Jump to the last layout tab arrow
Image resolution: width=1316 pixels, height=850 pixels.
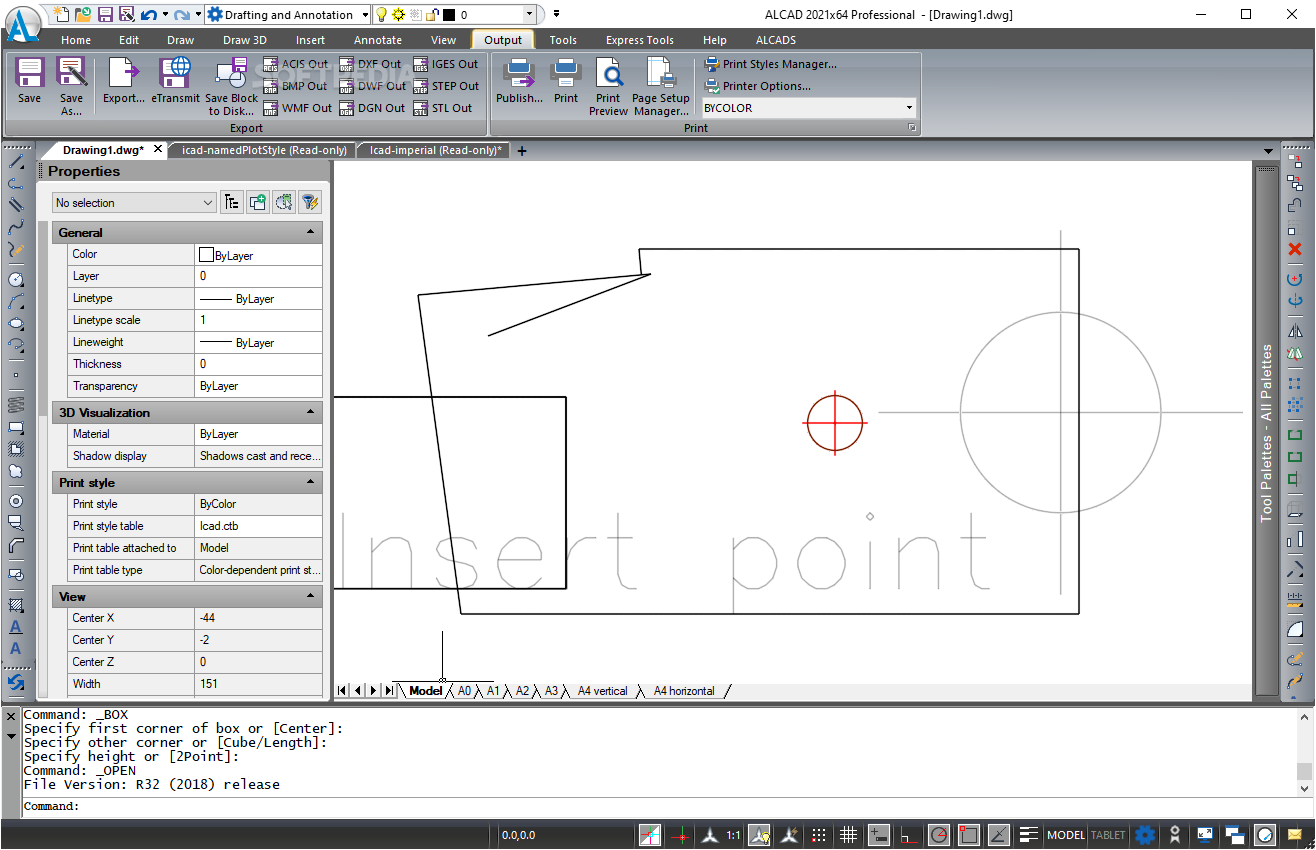(388, 690)
